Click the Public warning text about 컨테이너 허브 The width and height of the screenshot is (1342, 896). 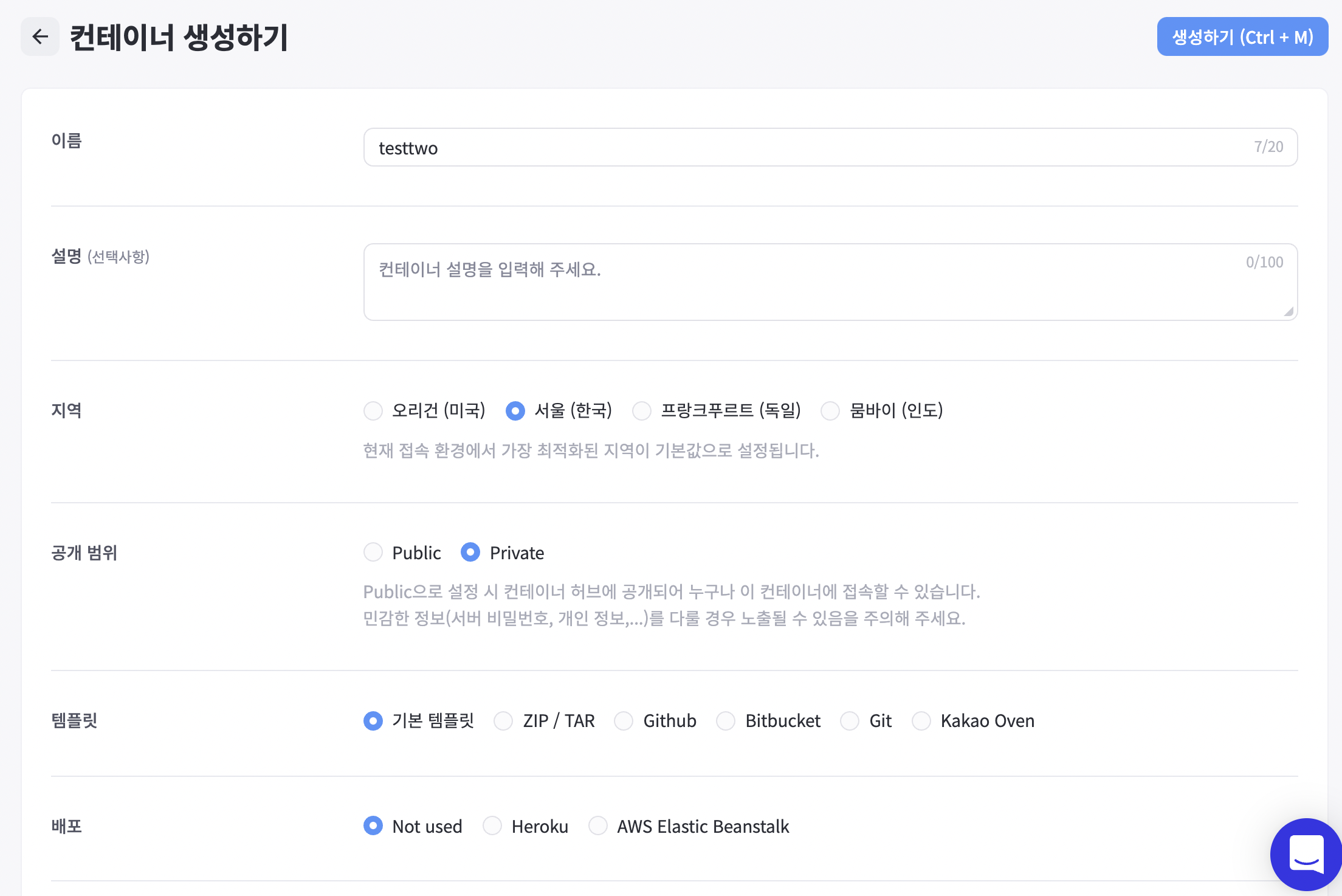(671, 591)
